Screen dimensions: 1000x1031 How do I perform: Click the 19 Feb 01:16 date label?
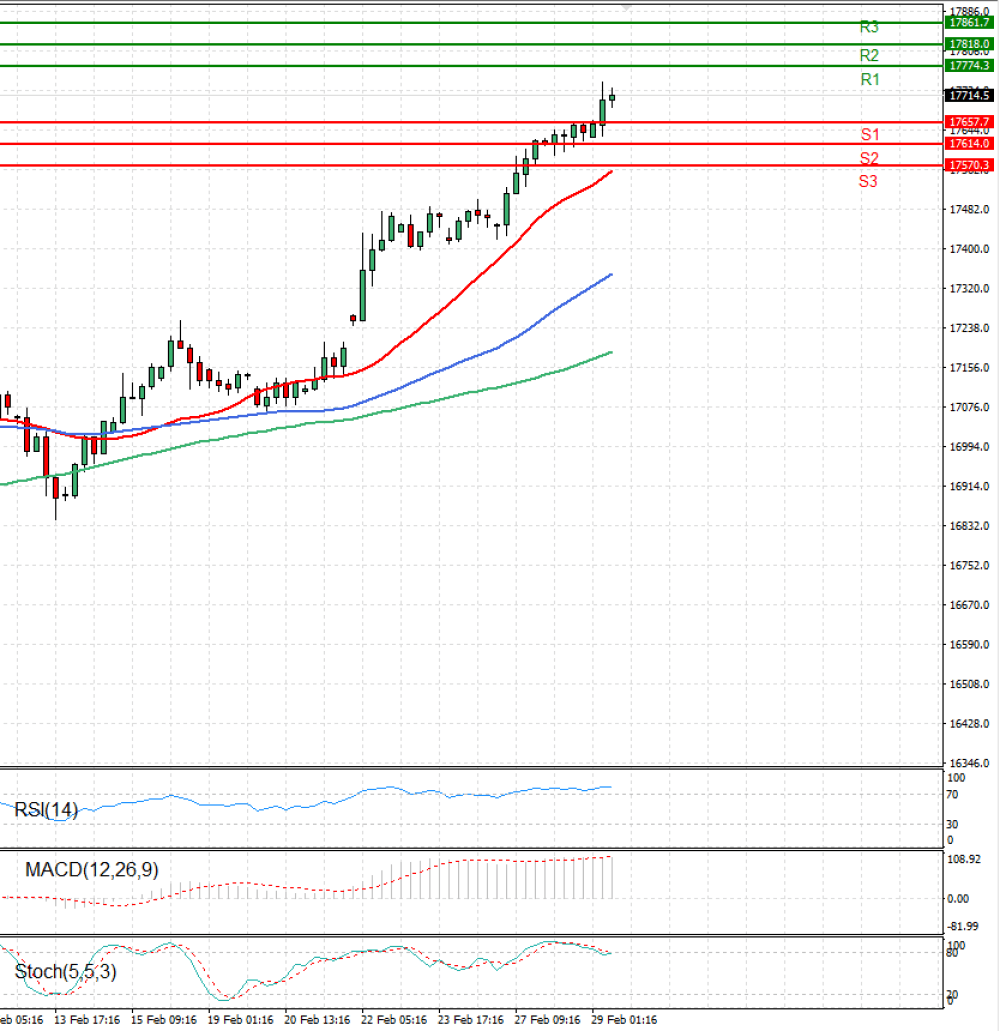(x=241, y=1020)
